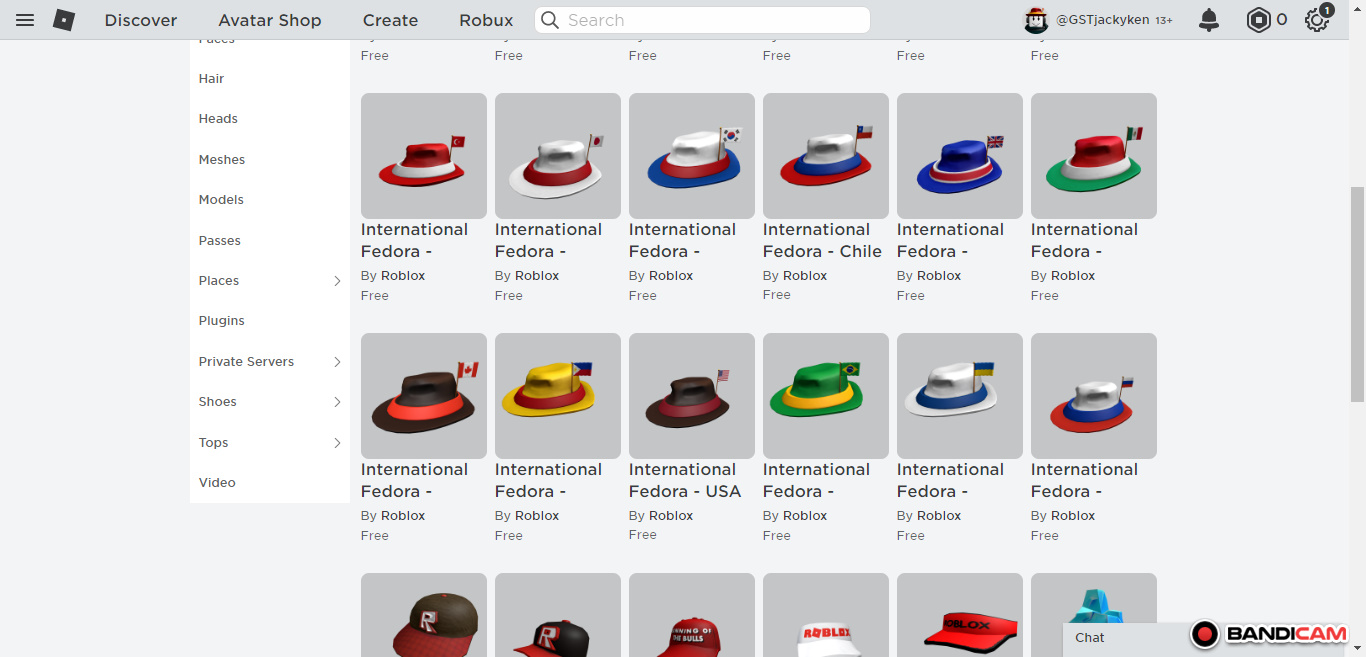Screen dimensions: 1366x657
Task: Click the search magnifier icon
Action: 551,20
